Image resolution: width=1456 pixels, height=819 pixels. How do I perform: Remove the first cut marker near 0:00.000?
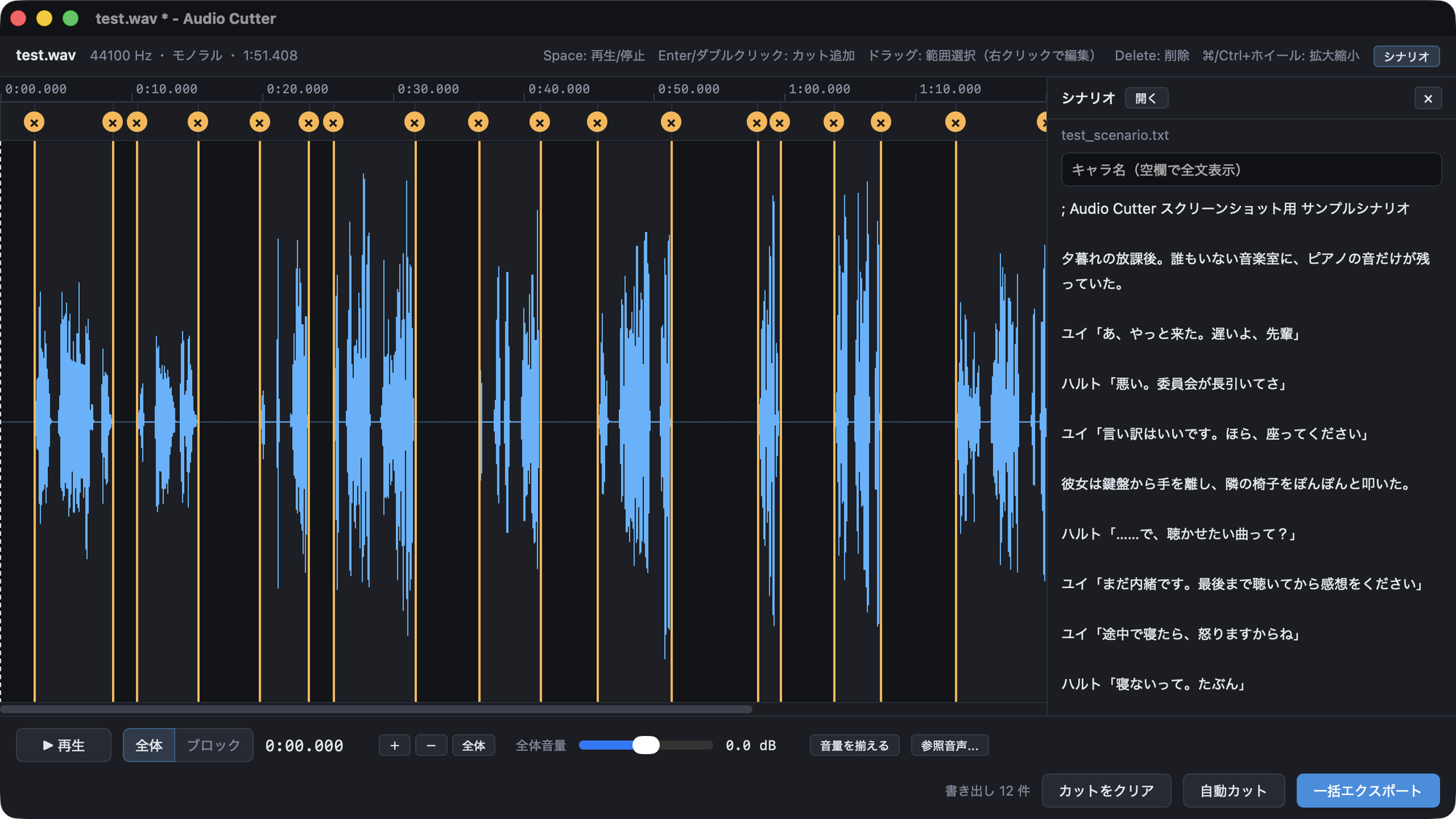click(x=34, y=122)
